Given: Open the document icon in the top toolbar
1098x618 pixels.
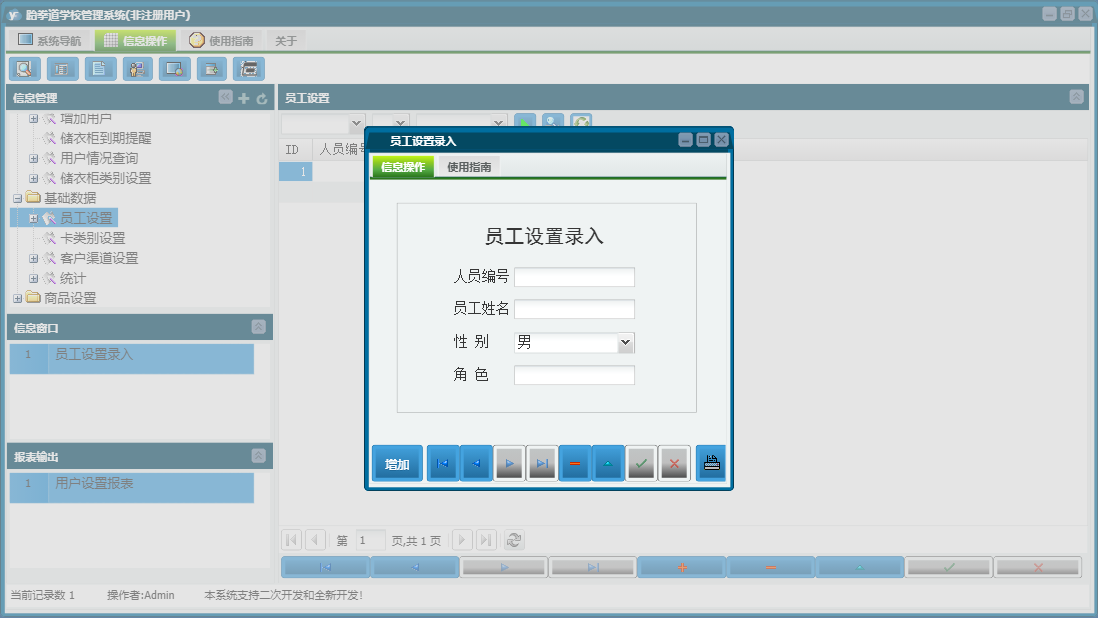Looking at the screenshot, I should [x=99, y=68].
